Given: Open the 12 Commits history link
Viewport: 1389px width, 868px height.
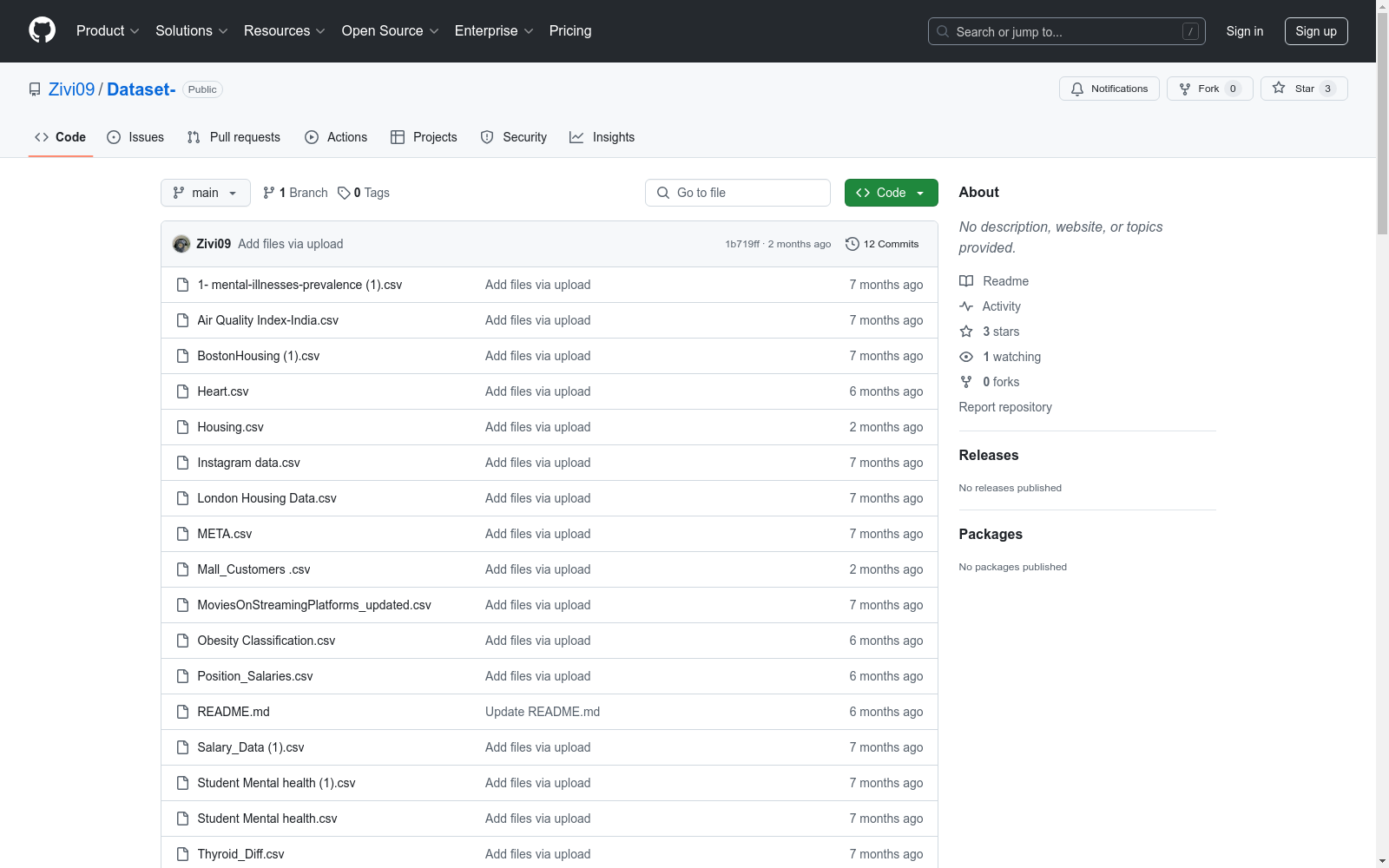Looking at the screenshot, I should (x=882, y=244).
